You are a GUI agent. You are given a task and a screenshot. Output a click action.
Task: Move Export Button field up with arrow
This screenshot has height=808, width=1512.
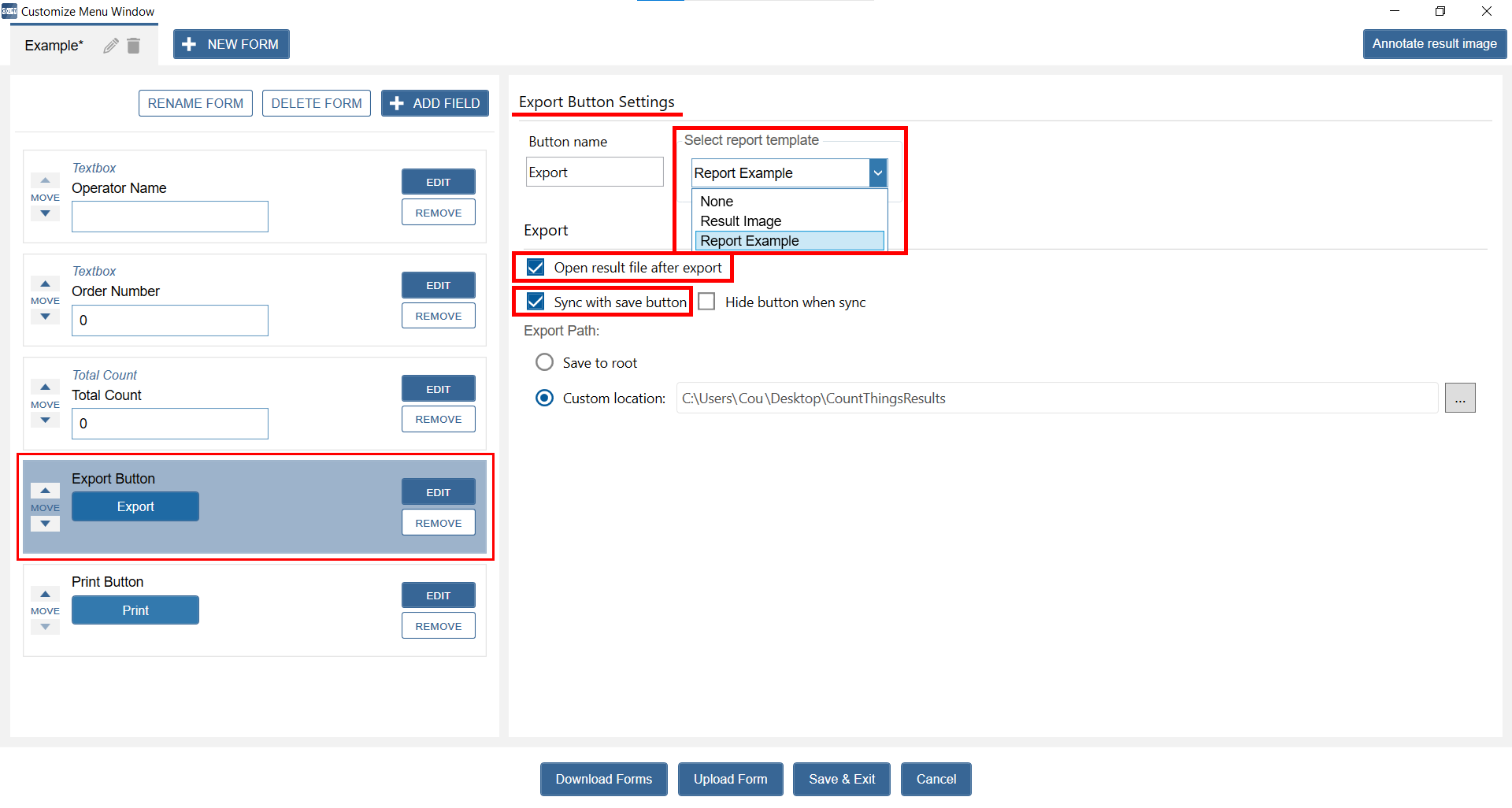click(x=45, y=490)
